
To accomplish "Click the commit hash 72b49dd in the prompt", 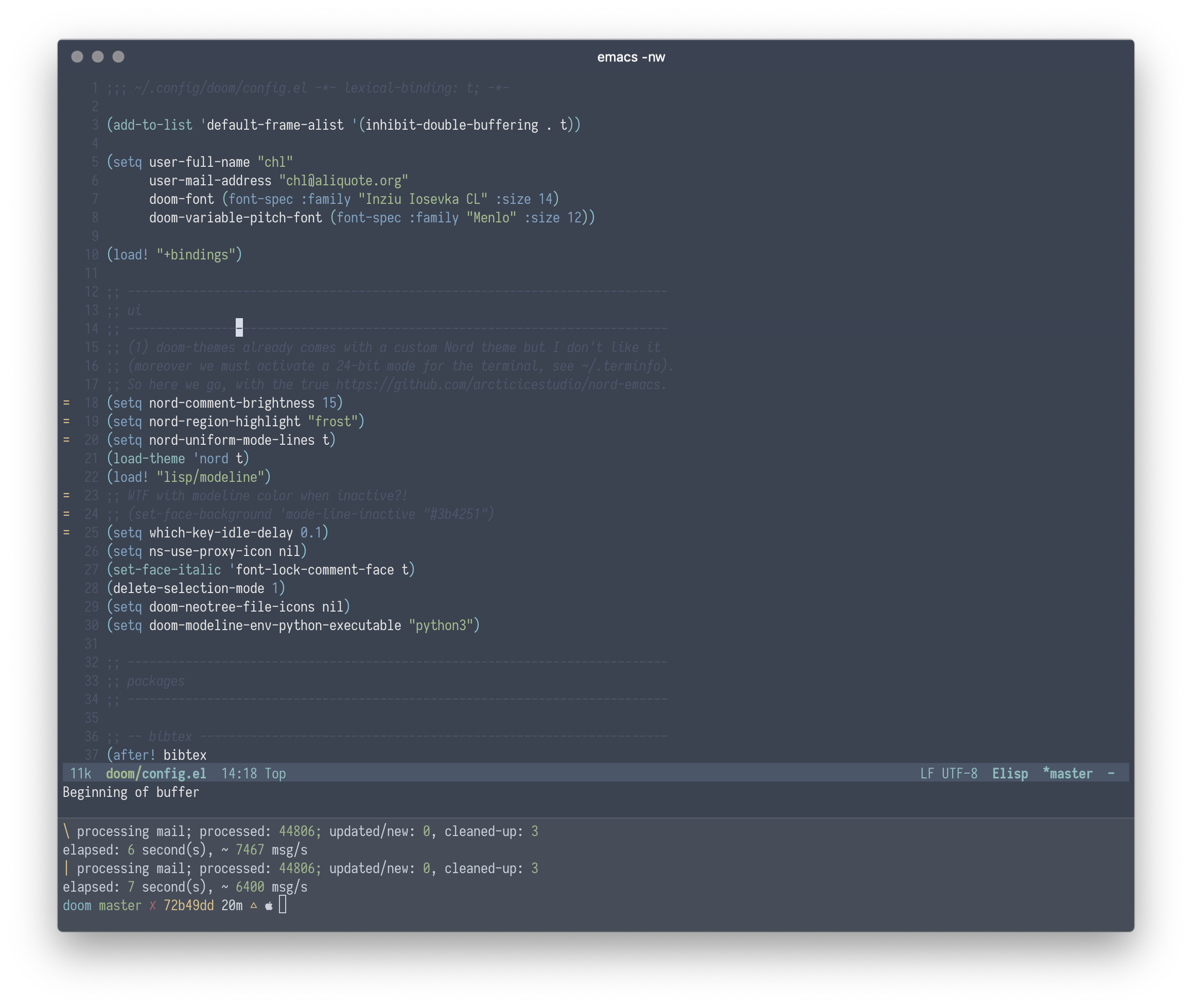I will click(x=188, y=906).
